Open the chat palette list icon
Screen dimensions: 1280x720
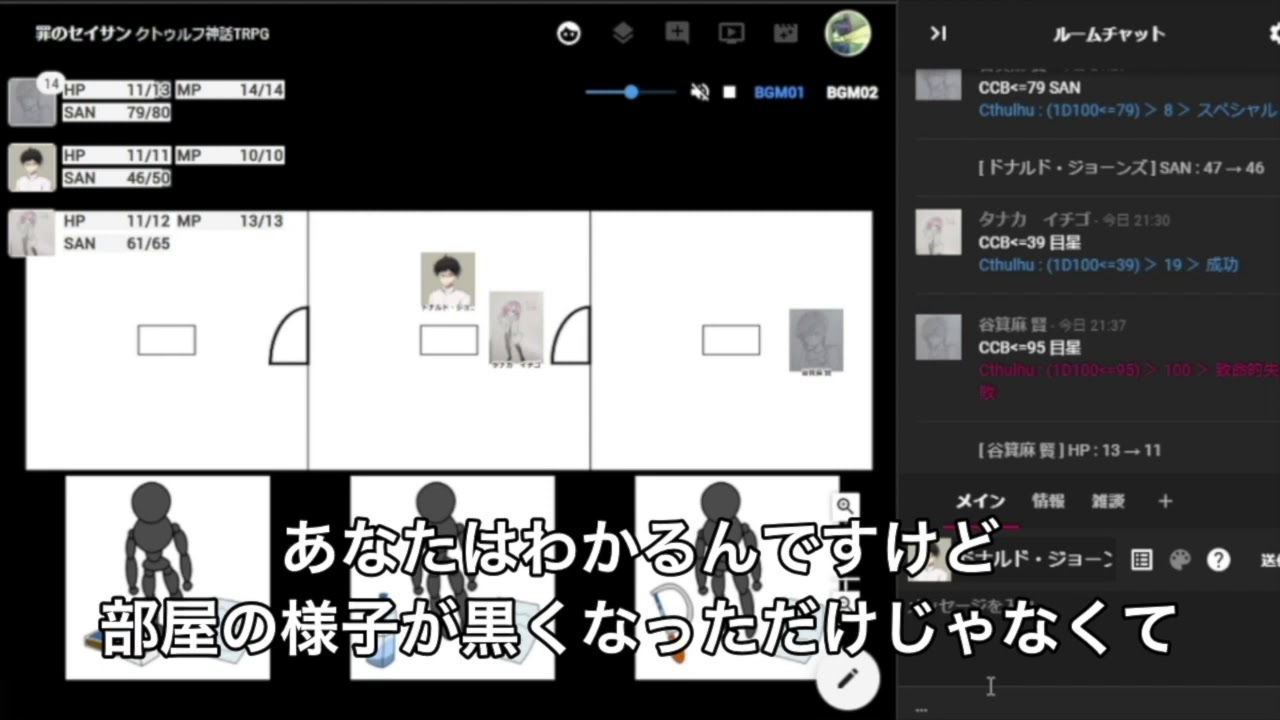point(1141,559)
